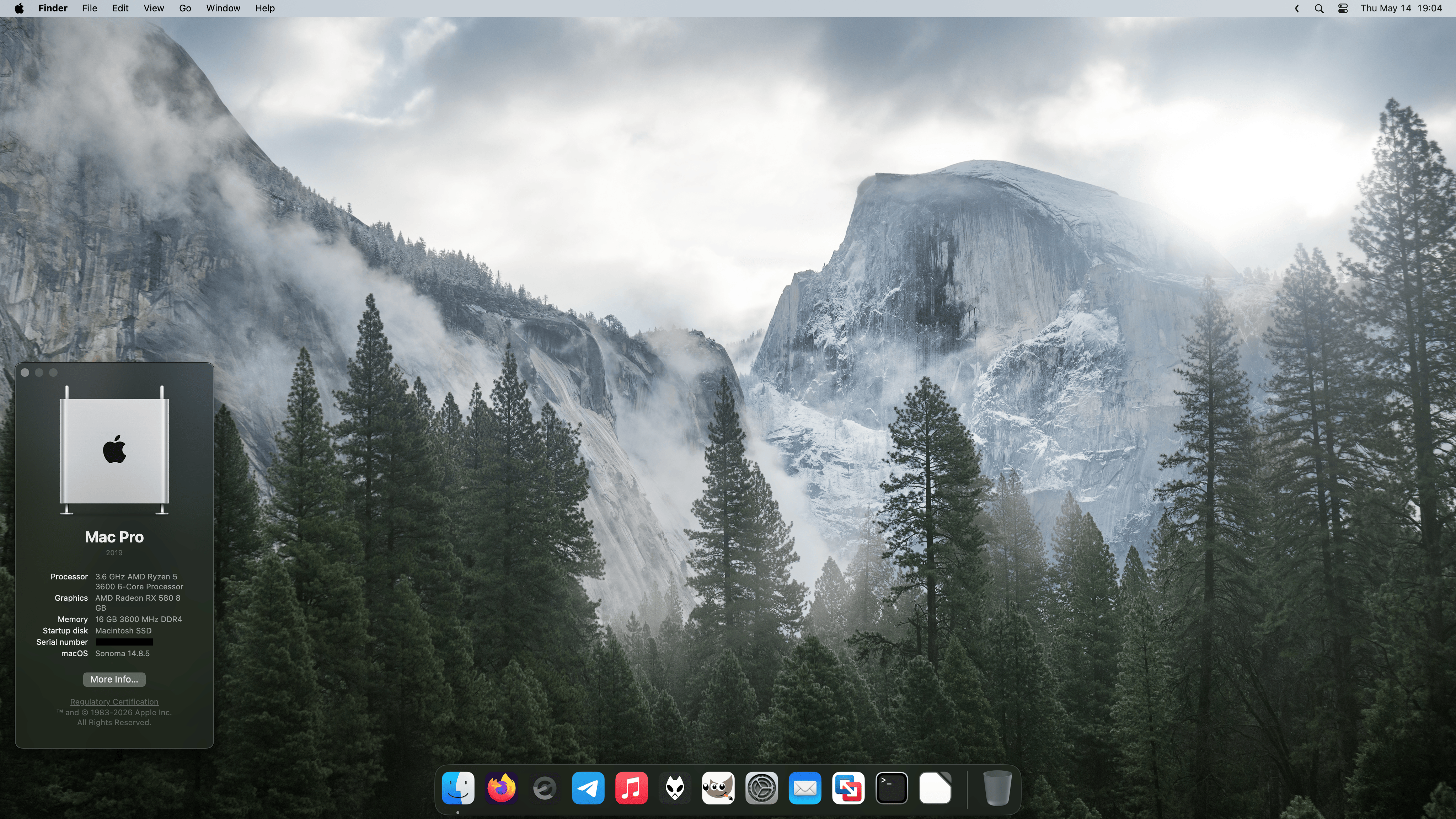Close the About This Mac window
The width and height of the screenshot is (1456, 819).
pyautogui.click(x=25, y=373)
